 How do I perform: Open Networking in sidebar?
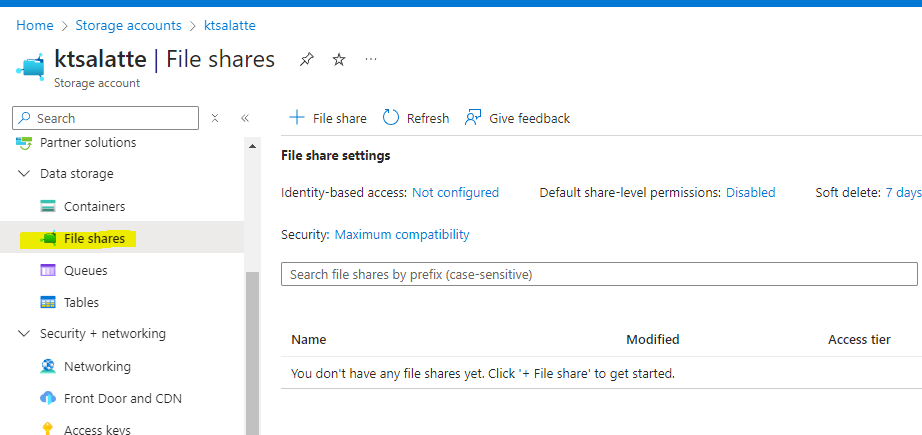(98, 366)
